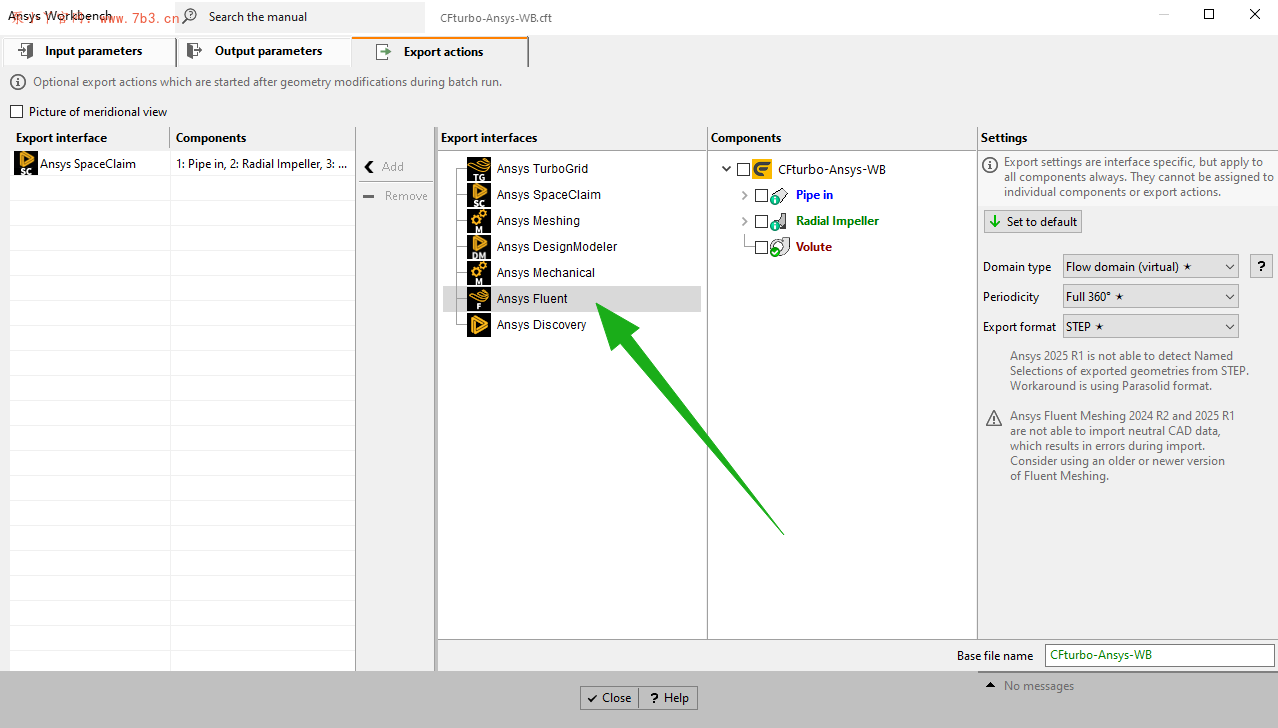
Task: Click the Ansys Meshing gear icon
Action: click(x=479, y=221)
